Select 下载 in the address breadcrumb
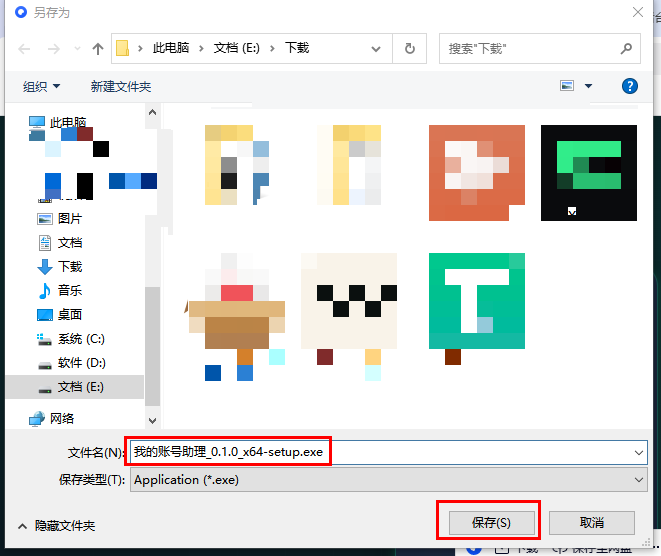This screenshot has width=661, height=556. [297, 48]
